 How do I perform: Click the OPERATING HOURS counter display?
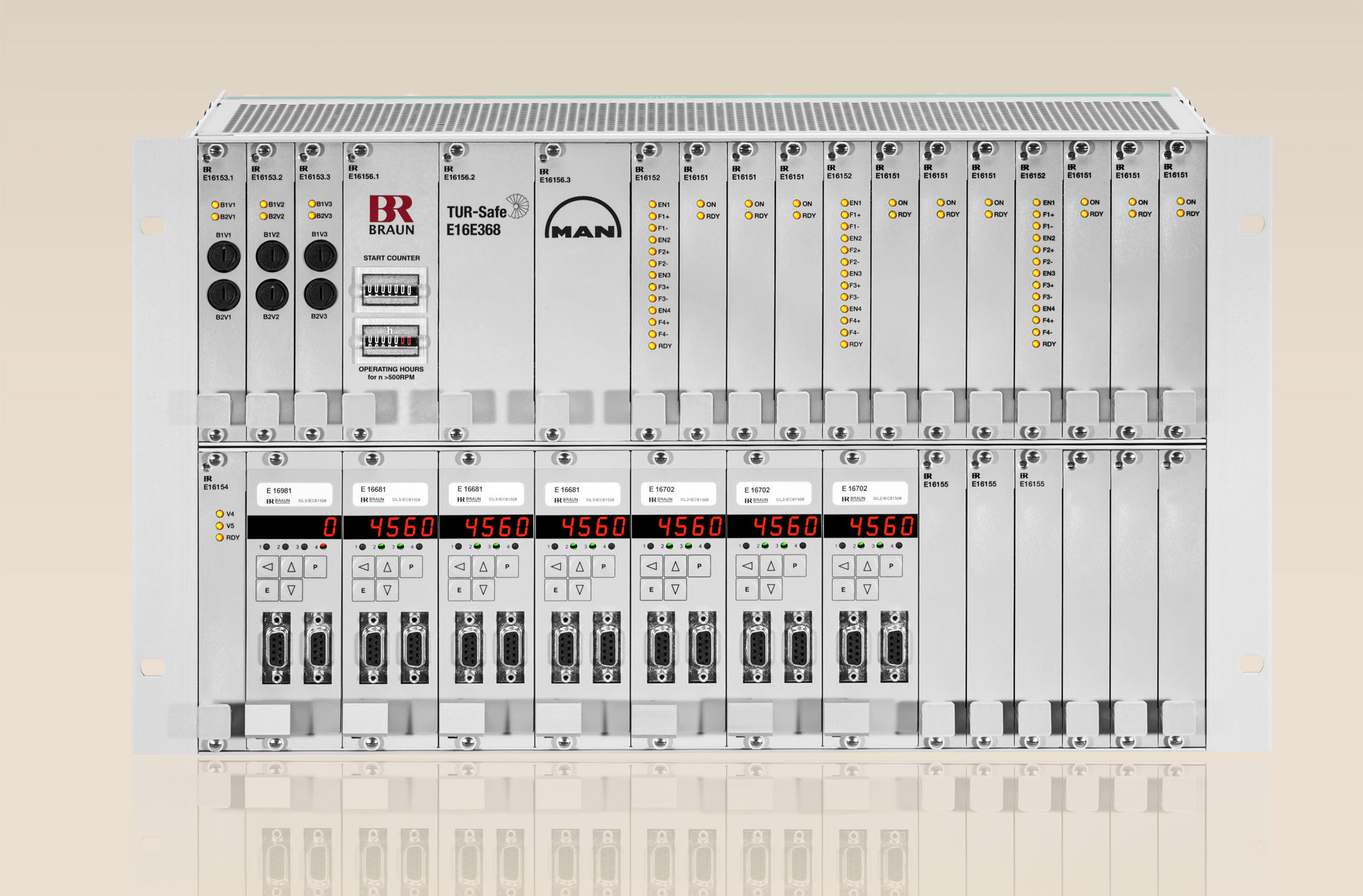390,340
